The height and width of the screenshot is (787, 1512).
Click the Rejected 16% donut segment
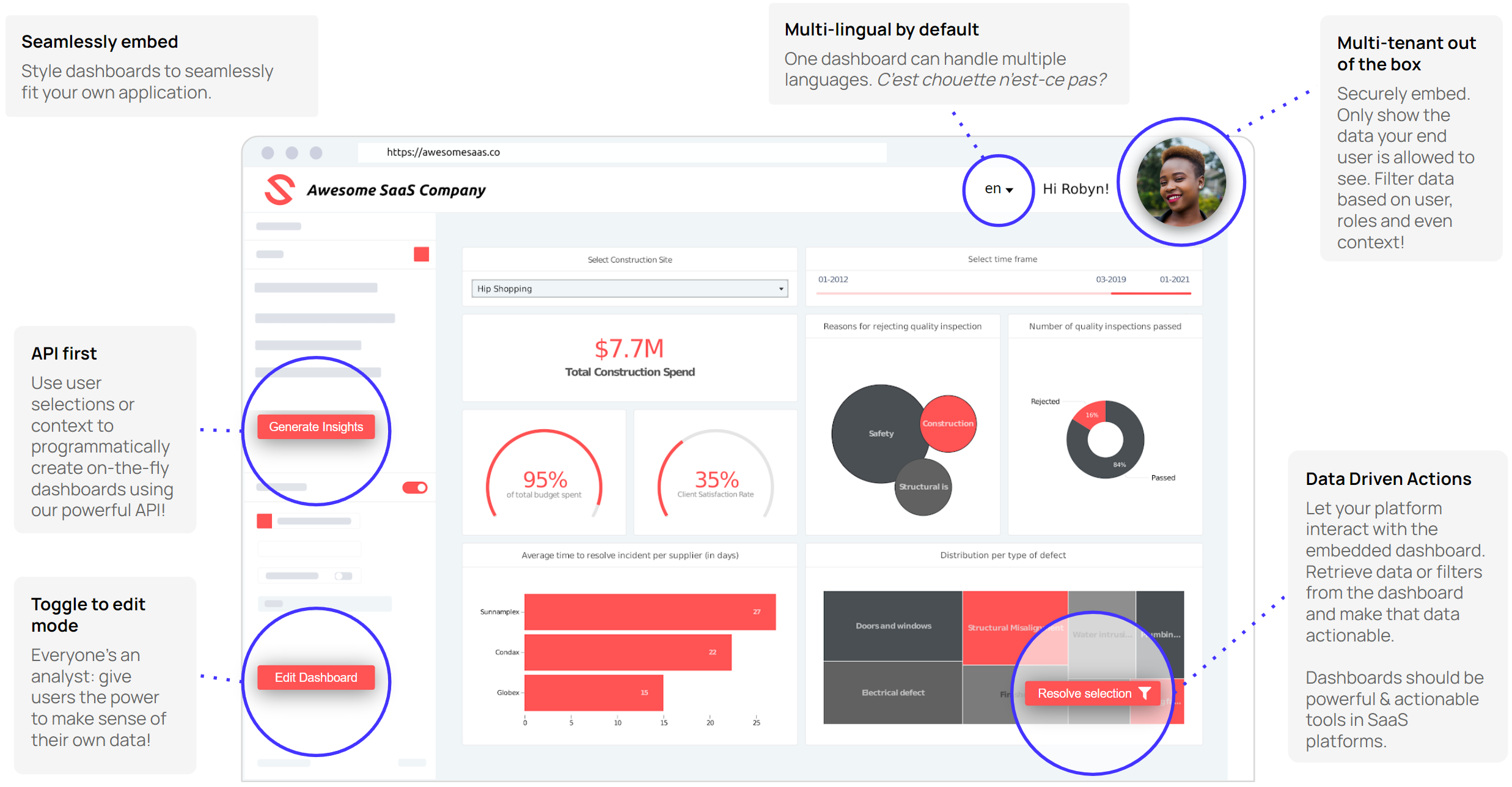coord(1091,414)
